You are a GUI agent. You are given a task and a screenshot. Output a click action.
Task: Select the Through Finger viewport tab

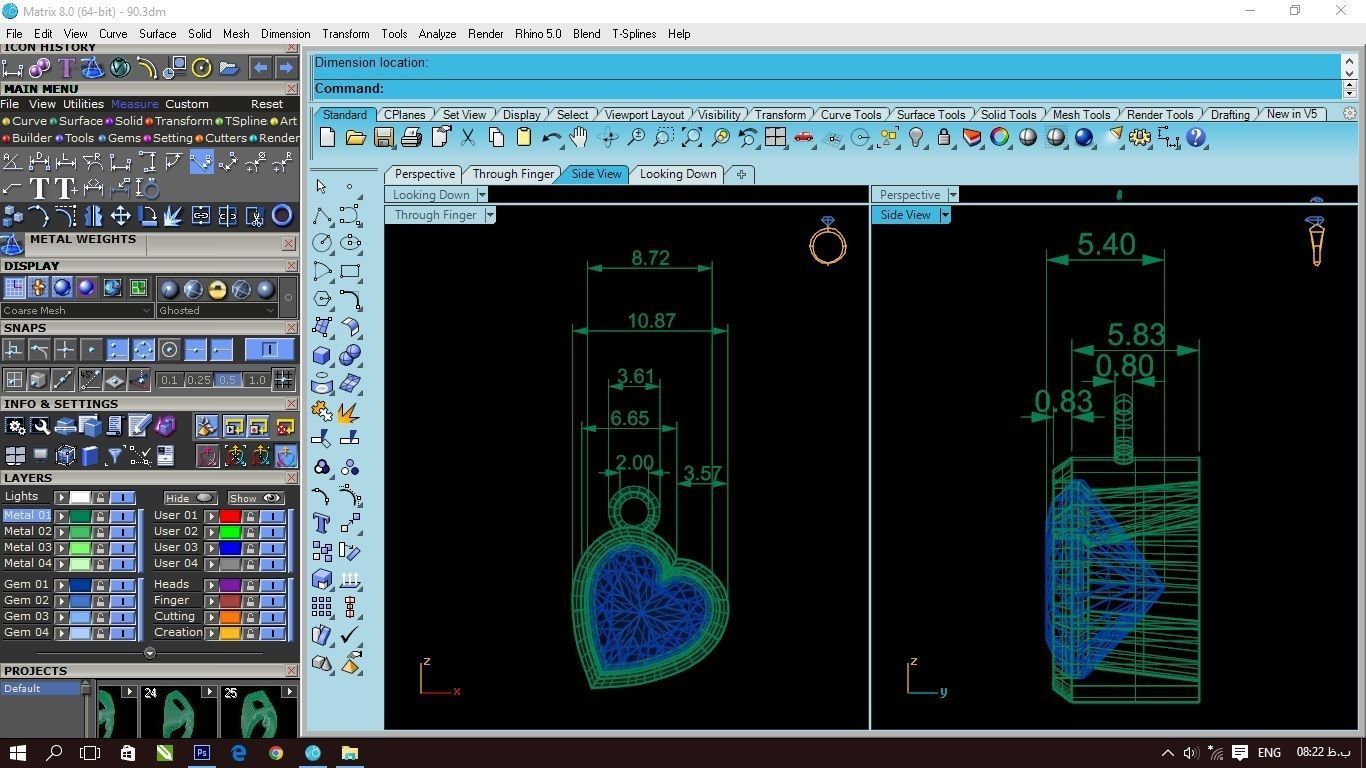click(x=513, y=174)
